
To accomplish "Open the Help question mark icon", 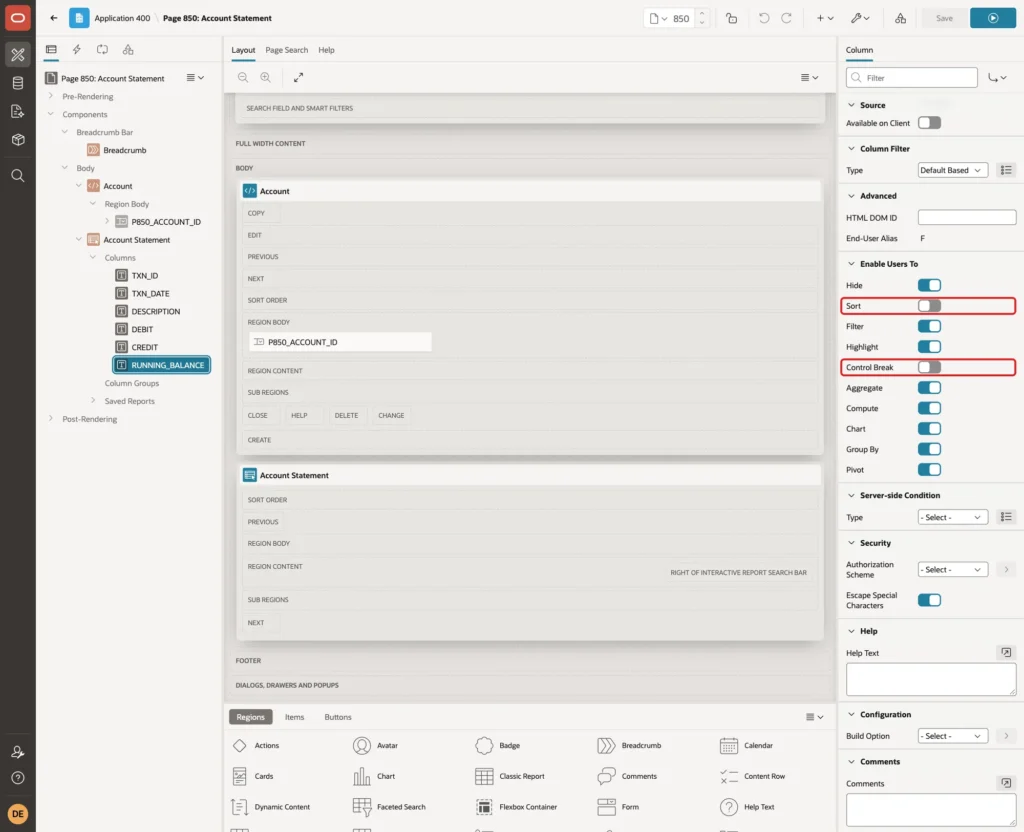I will 18,778.
